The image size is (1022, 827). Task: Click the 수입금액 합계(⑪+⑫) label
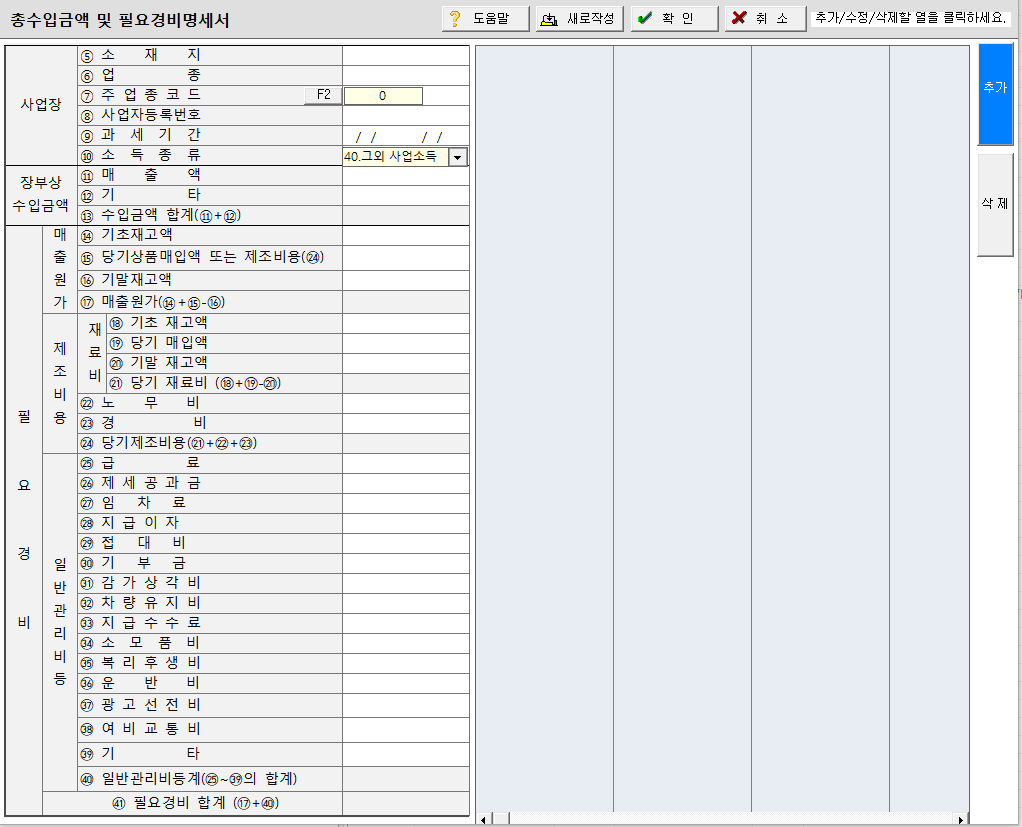161,215
